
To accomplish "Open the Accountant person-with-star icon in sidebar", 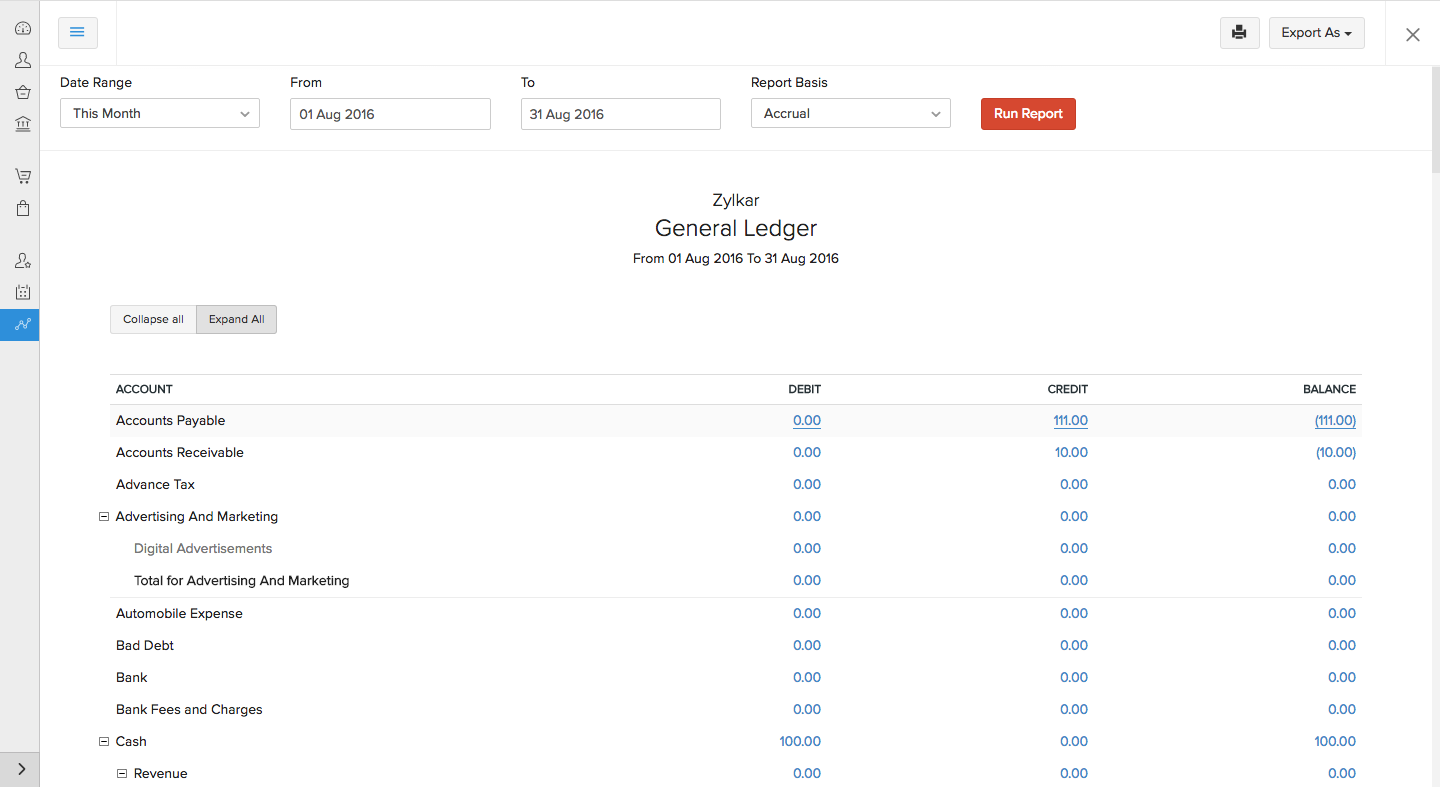I will coord(22,261).
